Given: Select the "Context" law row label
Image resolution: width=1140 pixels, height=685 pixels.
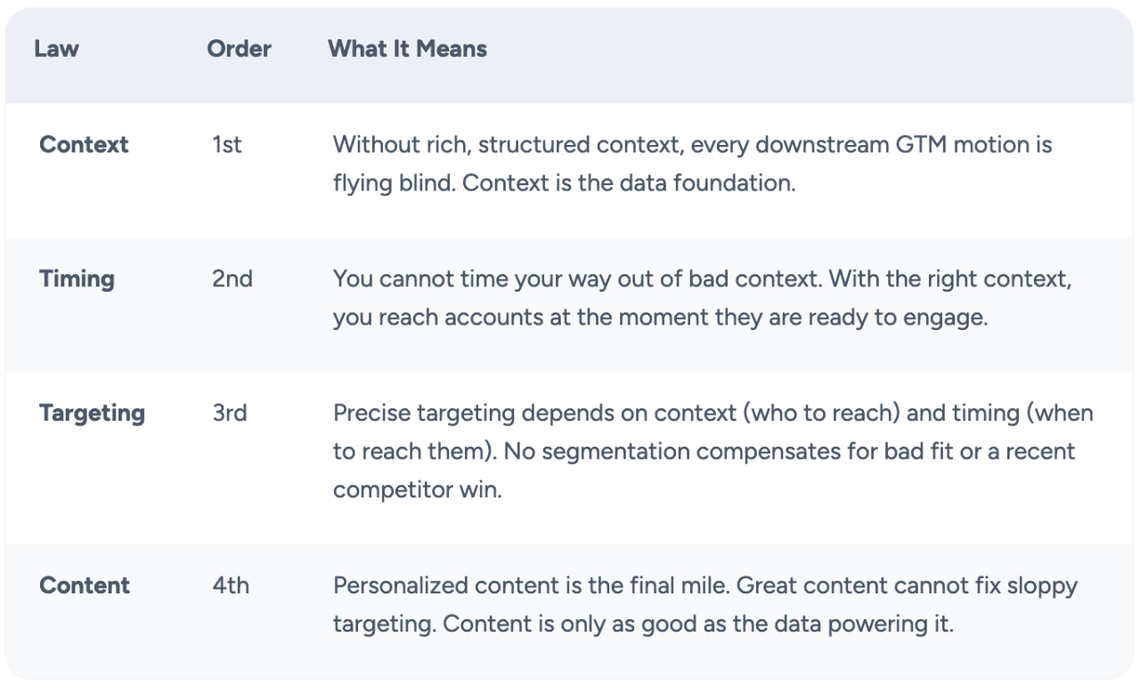Looking at the screenshot, I should [x=84, y=145].
